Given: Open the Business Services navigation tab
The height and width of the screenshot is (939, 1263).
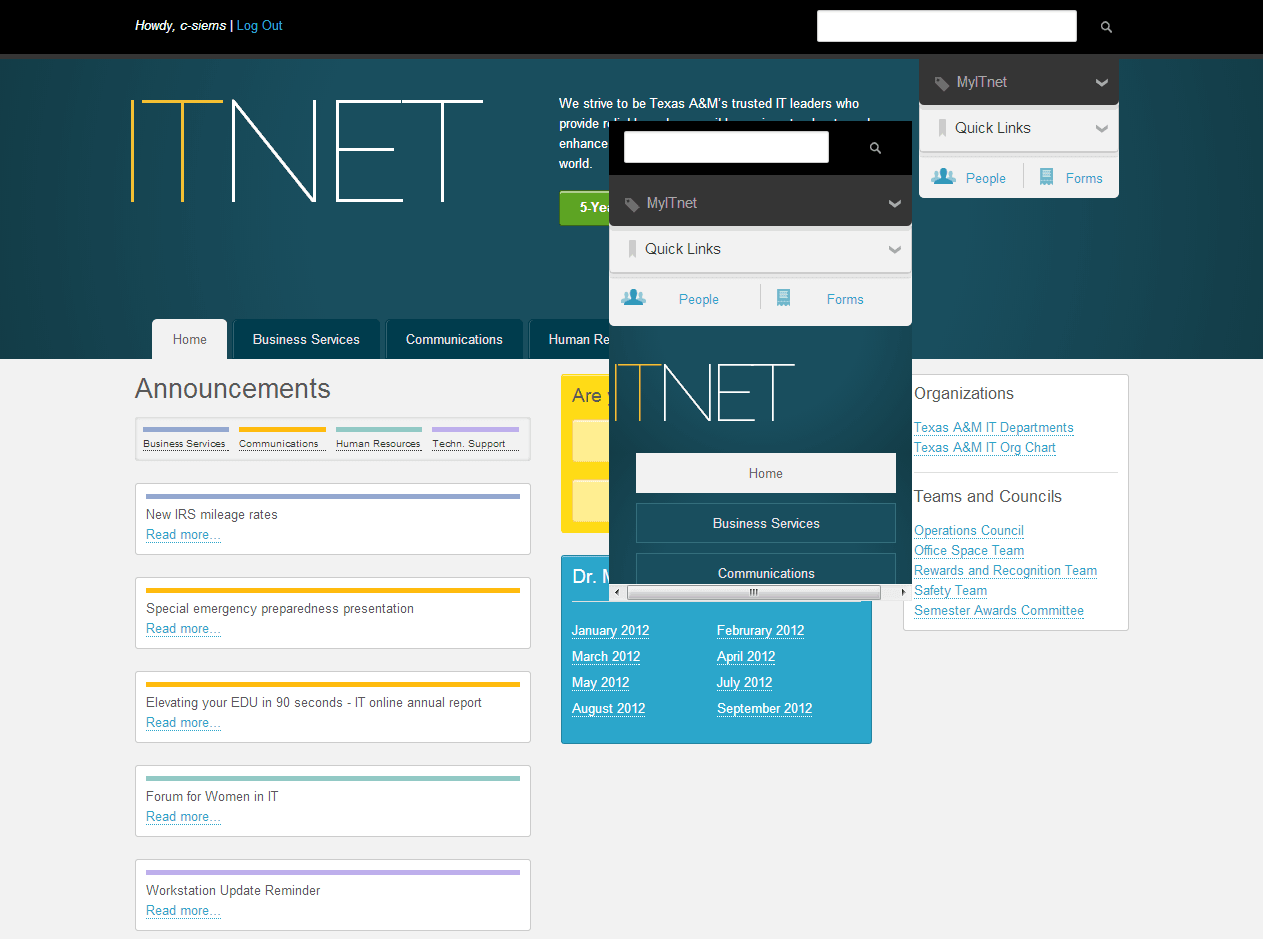Looking at the screenshot, I should (306, 339).
